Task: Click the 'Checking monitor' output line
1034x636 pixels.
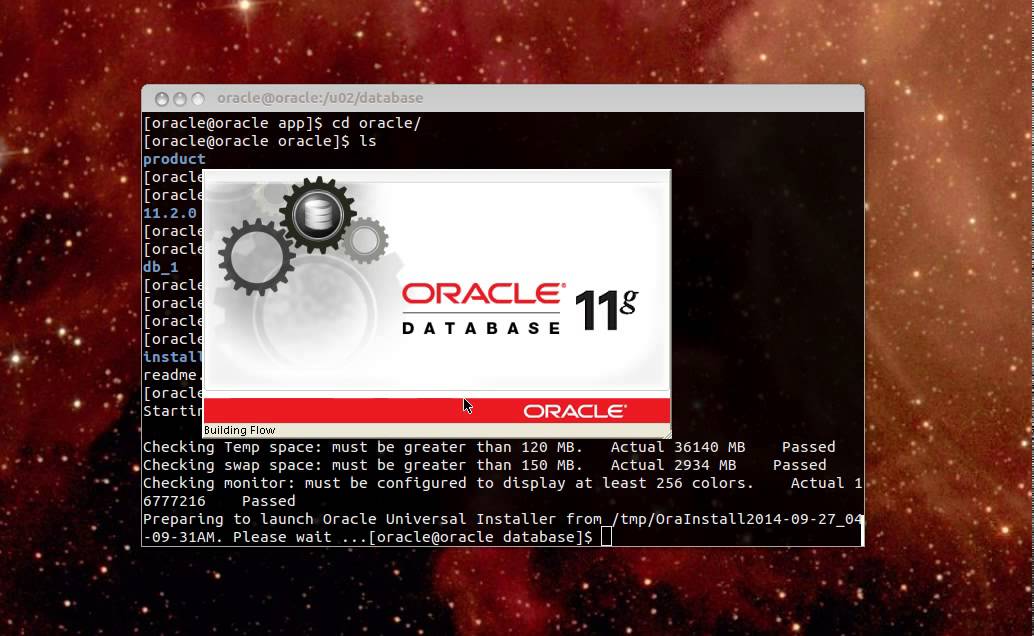Action: (502, 492)
